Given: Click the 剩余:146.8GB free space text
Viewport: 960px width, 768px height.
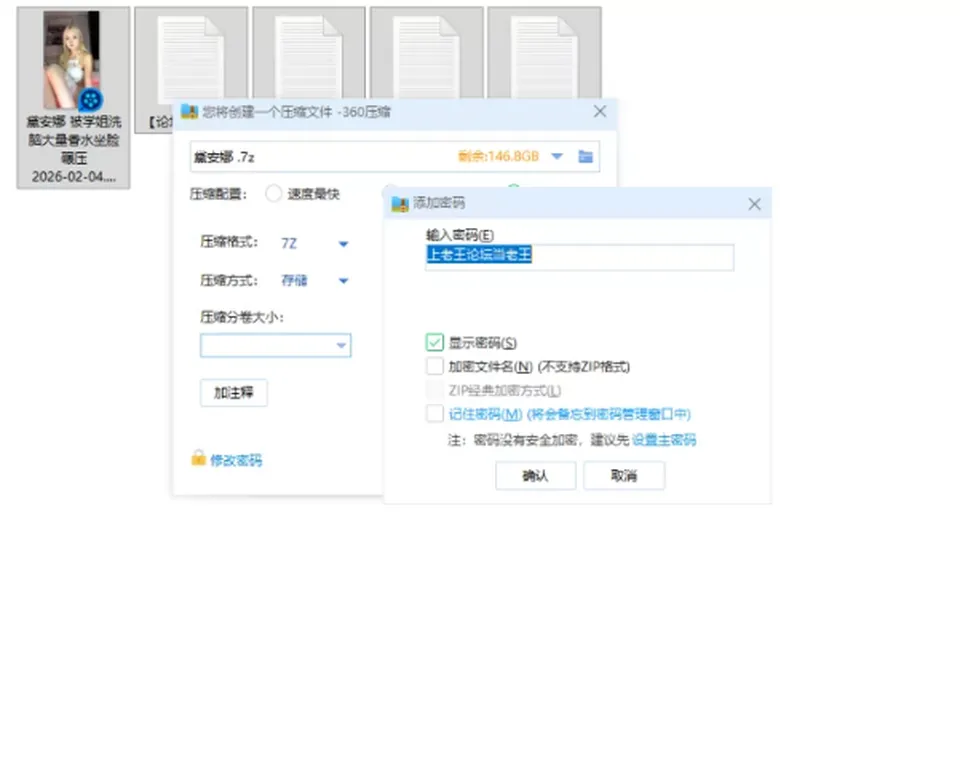Looking at the screenshot, I should (498, 156).
